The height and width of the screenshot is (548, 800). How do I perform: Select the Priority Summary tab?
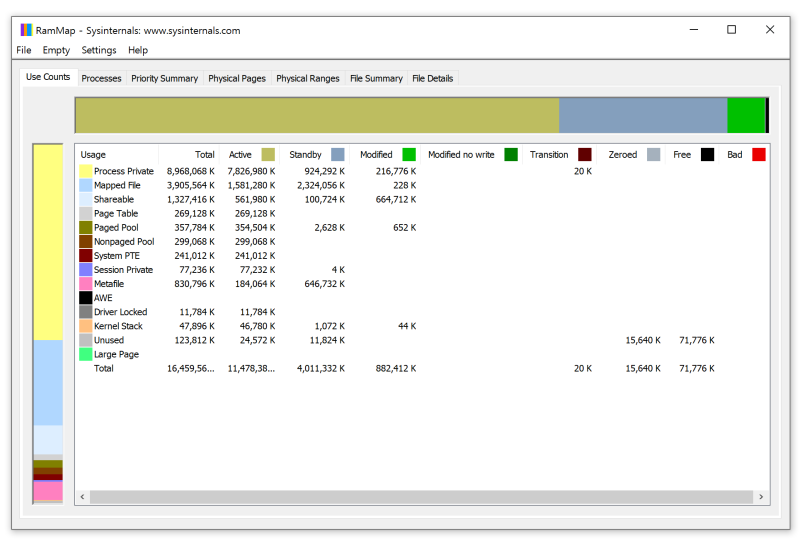pos(165,78)
